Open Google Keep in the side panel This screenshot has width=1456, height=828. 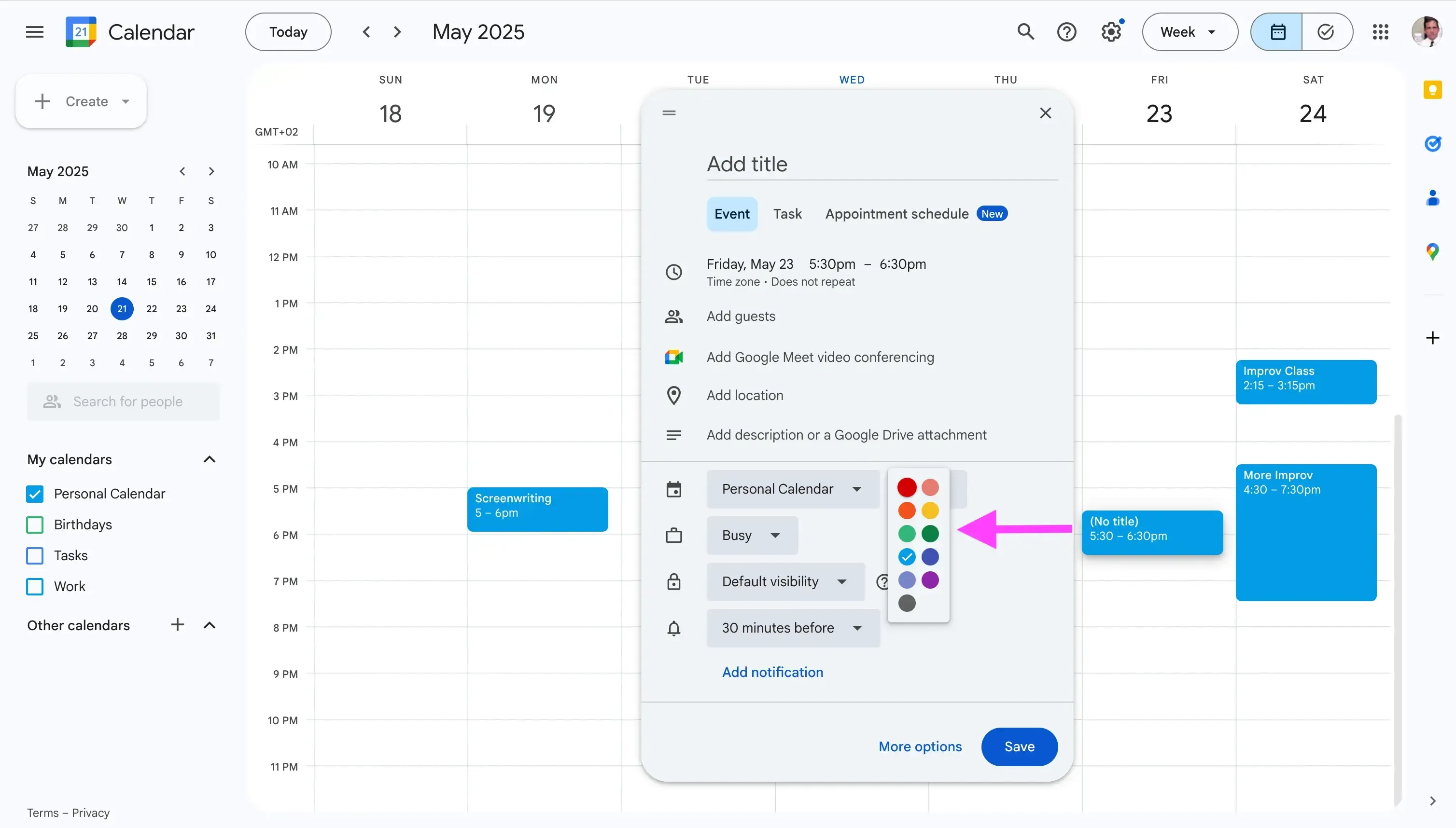tap(1433, 89)
